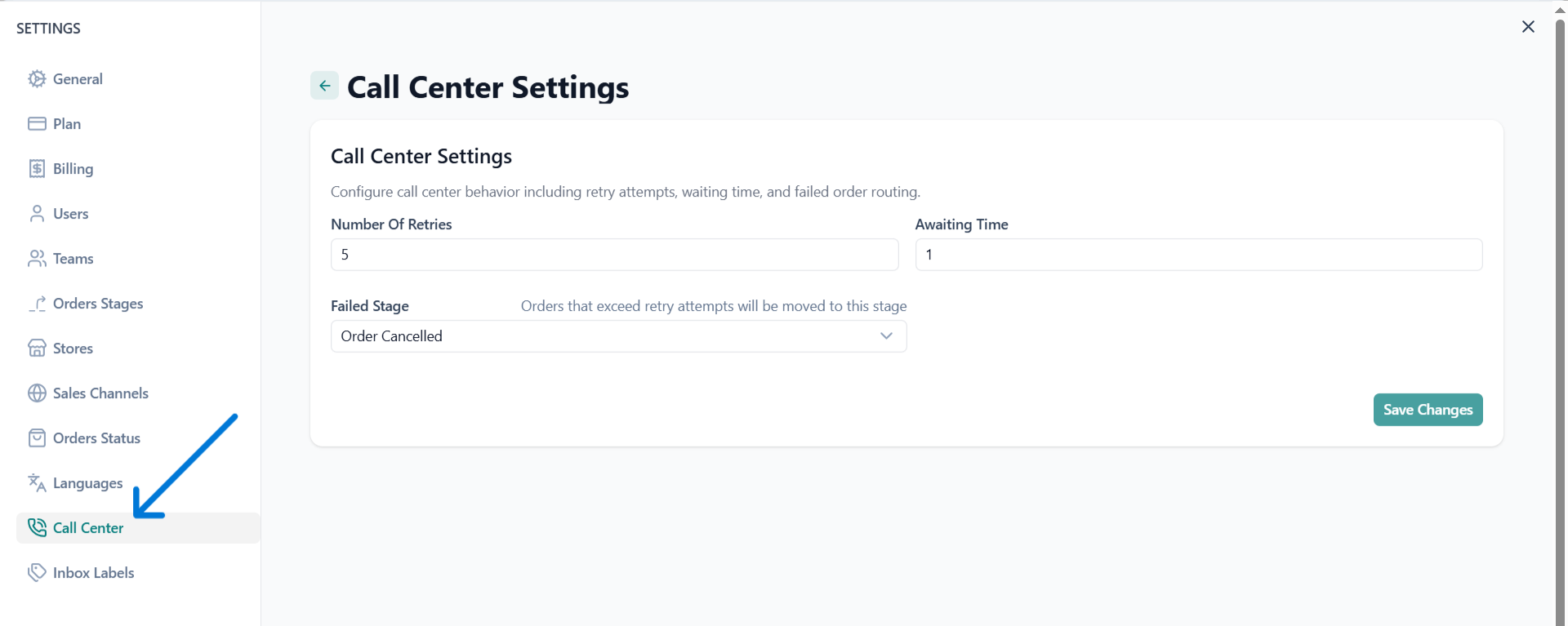Click the Languages translate icon
Viewport: 1568px width, 626px height.
37,483
